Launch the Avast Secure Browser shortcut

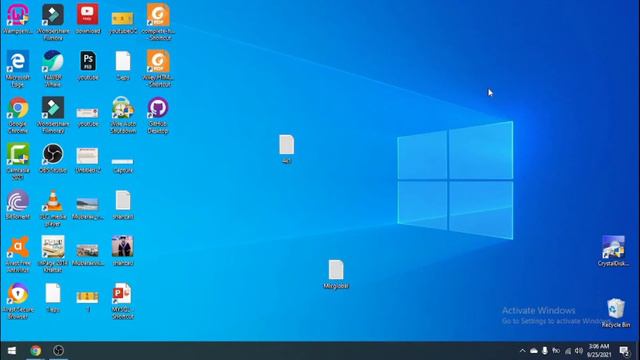pyautogui.click(x=18, y=301)
